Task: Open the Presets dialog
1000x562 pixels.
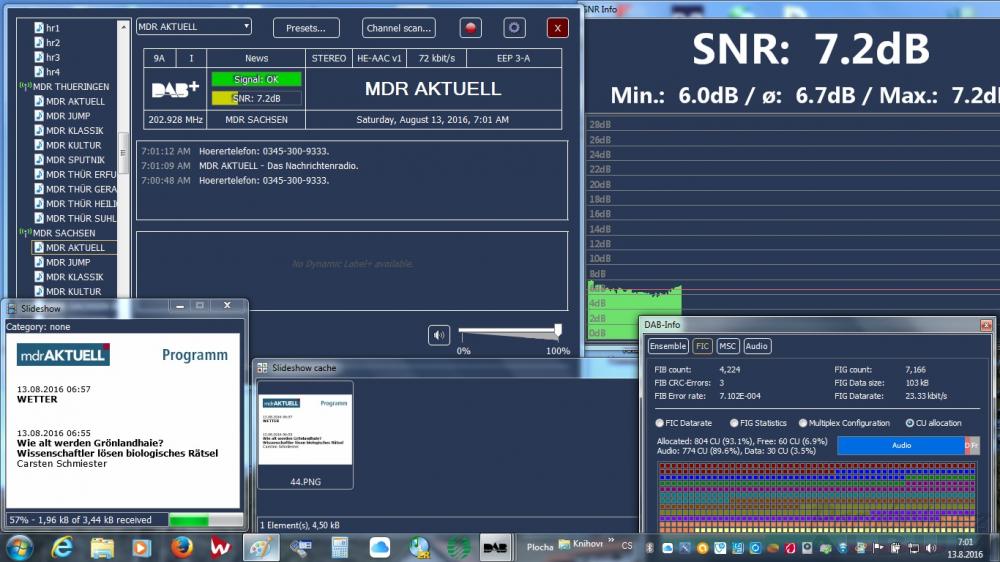Action: (306, 28)
